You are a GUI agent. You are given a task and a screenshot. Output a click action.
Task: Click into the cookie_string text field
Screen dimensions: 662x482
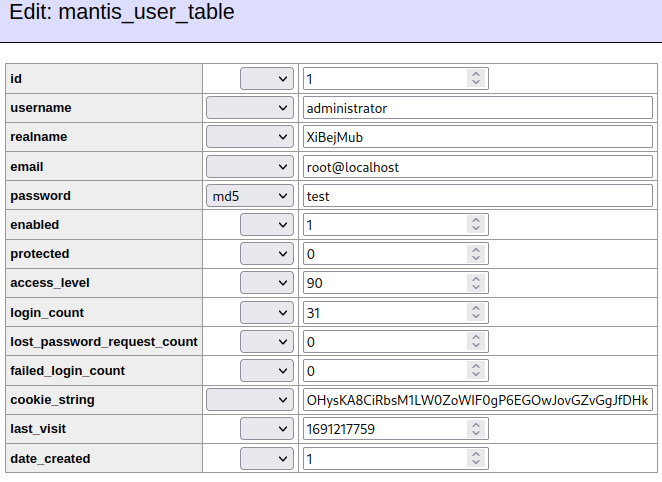478,400
